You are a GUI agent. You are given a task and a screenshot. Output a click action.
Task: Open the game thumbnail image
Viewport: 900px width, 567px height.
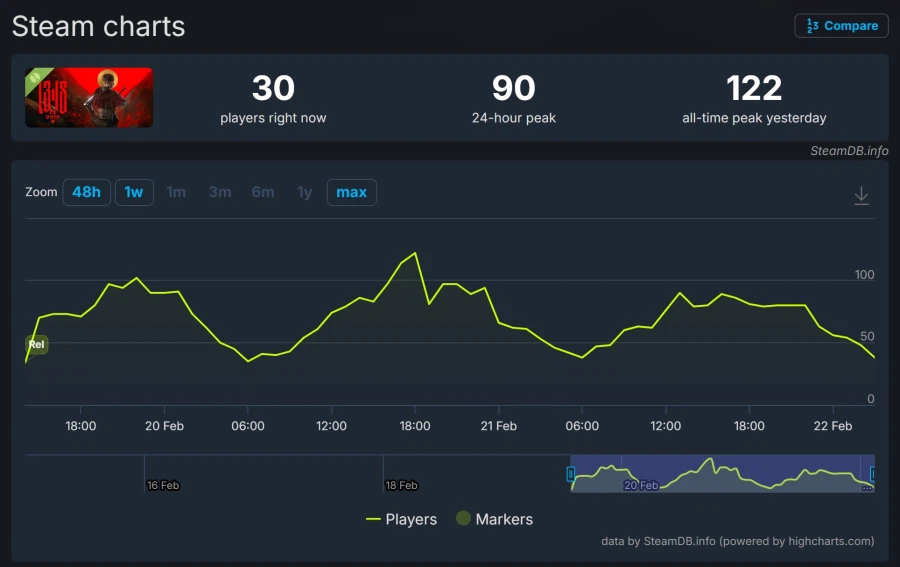pyautogui.click(x=89, y=98)
